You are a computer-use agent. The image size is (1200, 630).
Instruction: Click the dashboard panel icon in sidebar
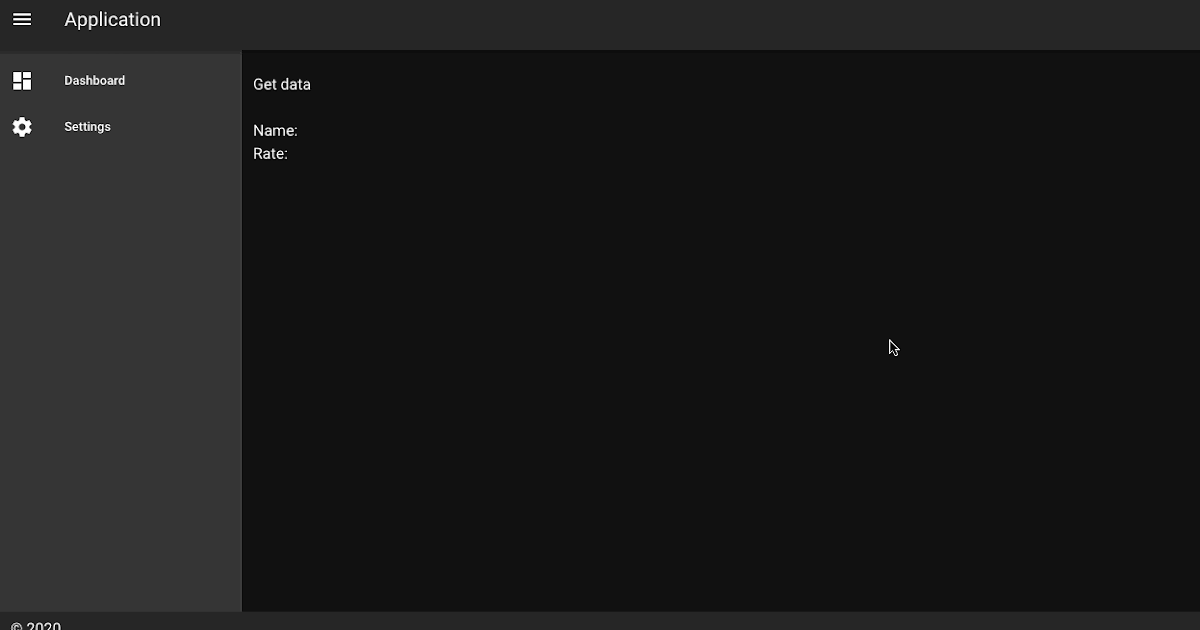[x=22, y=80]
